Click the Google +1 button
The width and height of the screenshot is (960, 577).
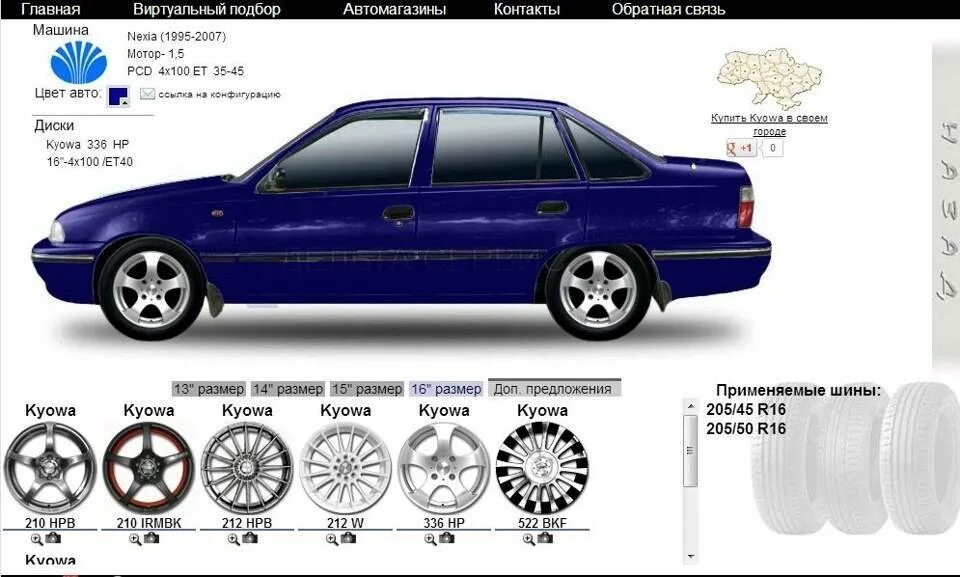[741, 148]
